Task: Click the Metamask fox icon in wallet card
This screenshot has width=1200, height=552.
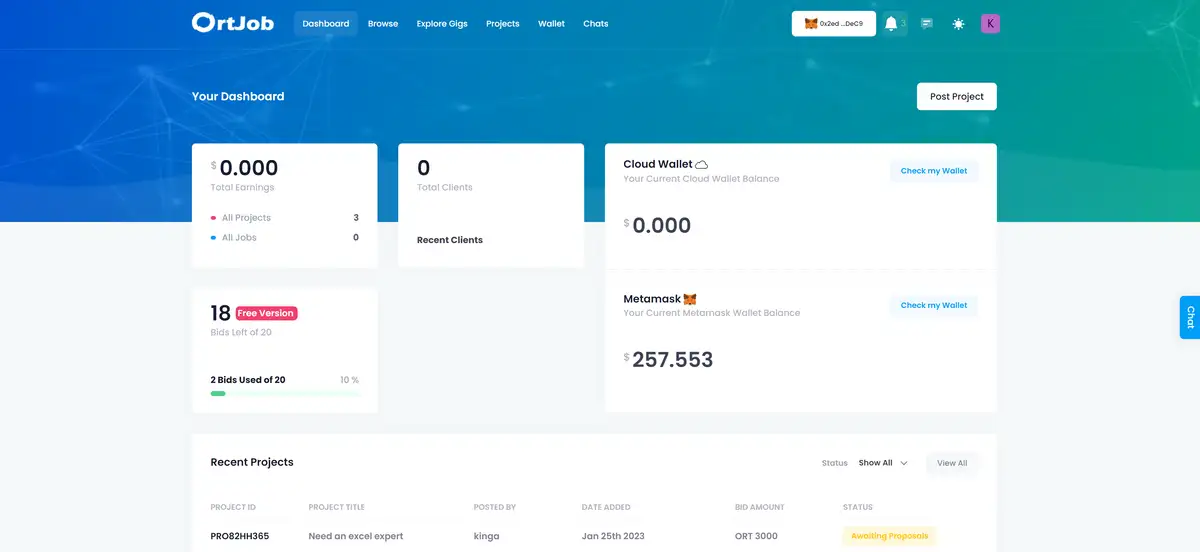Action: [690, 299]
